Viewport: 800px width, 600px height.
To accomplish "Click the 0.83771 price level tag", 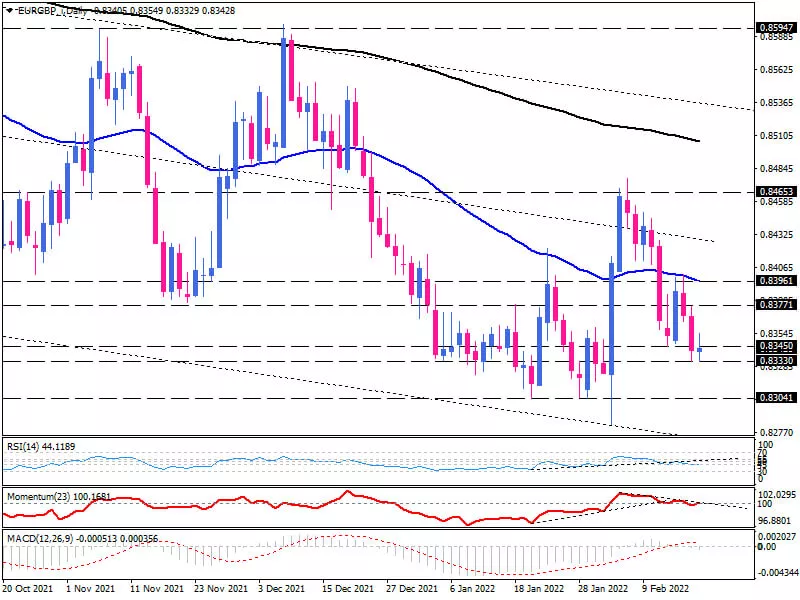I will pyautogui.click(x=776, y=305).
